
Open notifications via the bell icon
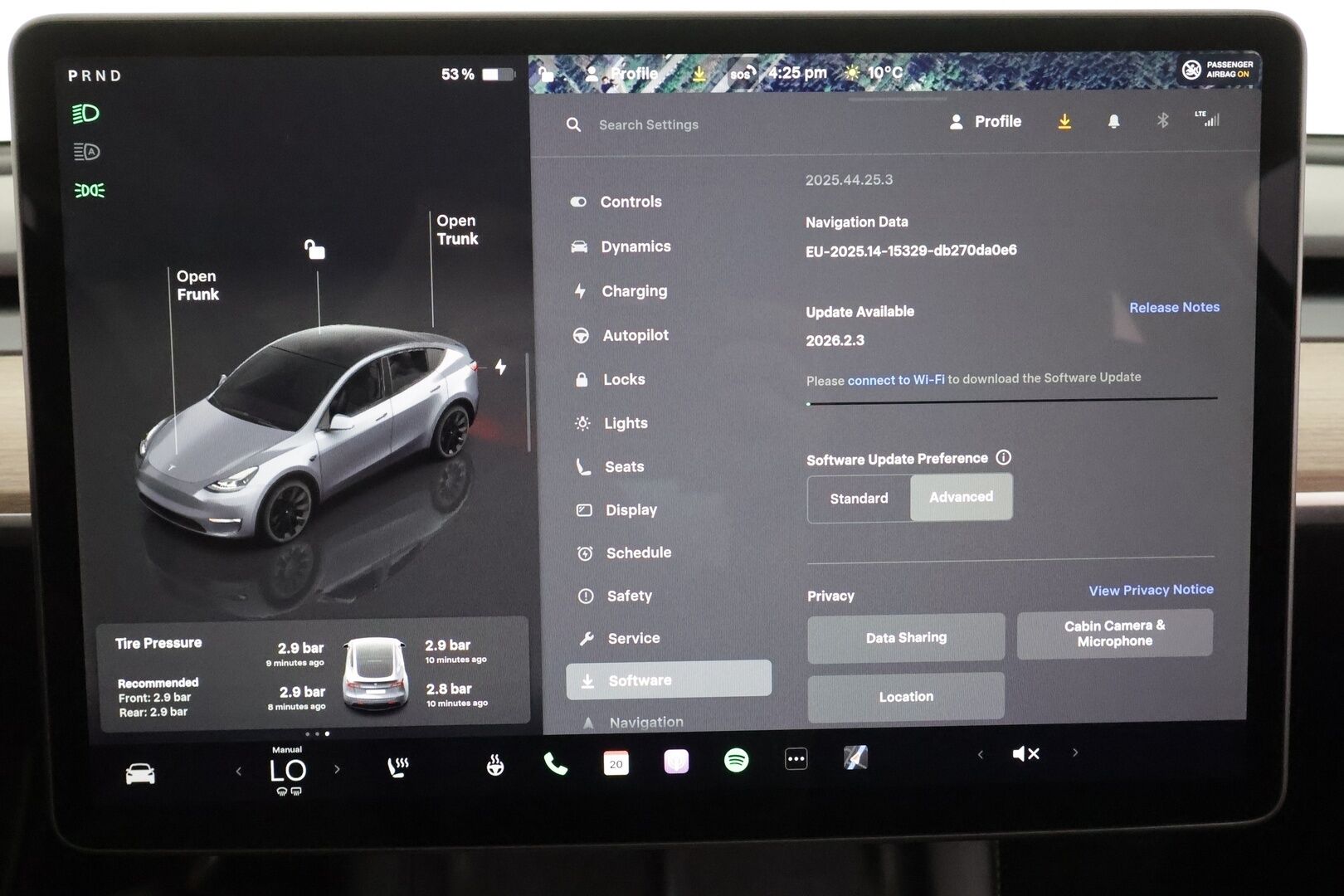point(1114,121)
